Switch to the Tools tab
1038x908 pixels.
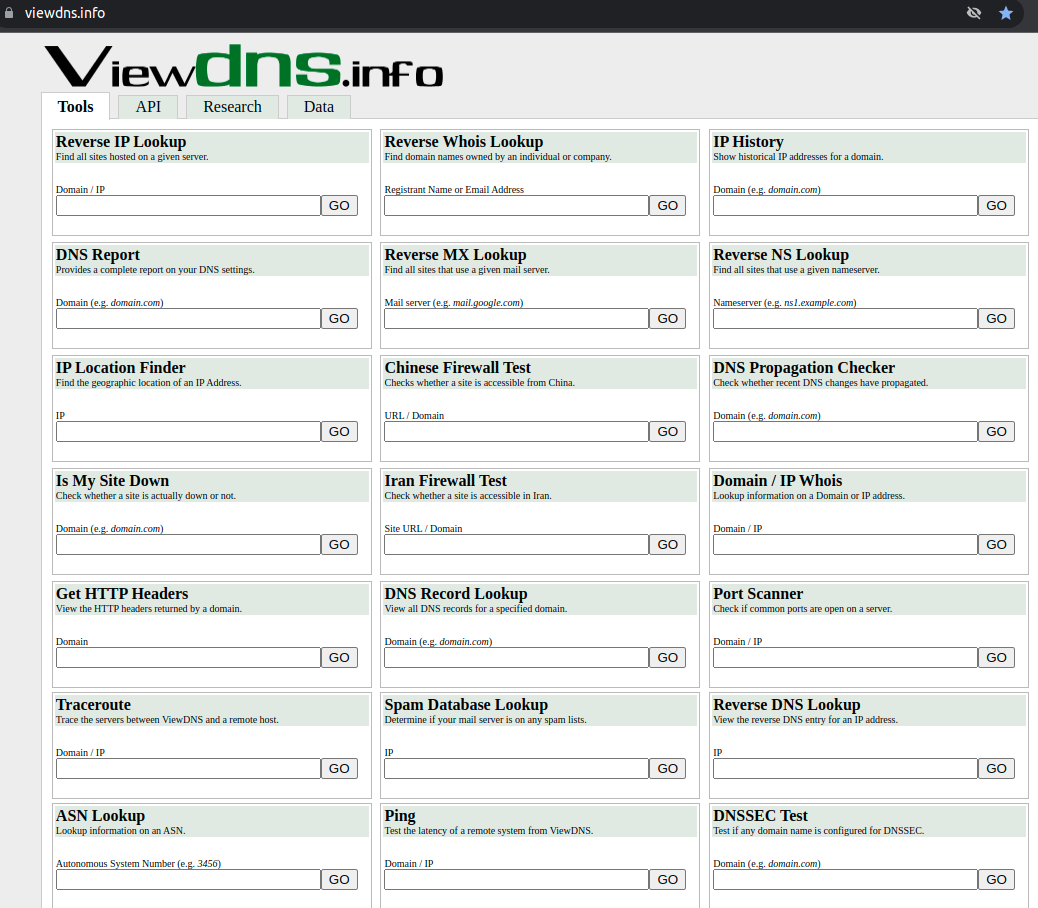[75, 107]
